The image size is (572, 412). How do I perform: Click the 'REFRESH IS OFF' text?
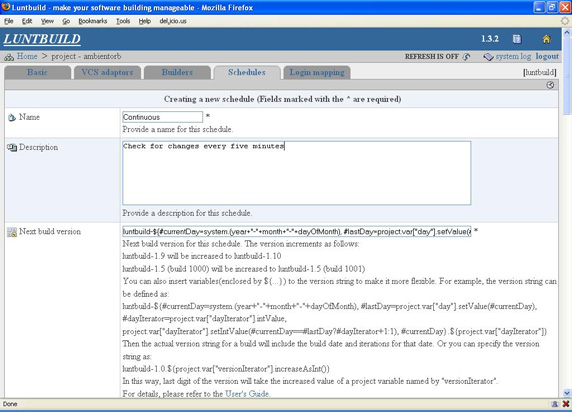click(x=432, y=57)
